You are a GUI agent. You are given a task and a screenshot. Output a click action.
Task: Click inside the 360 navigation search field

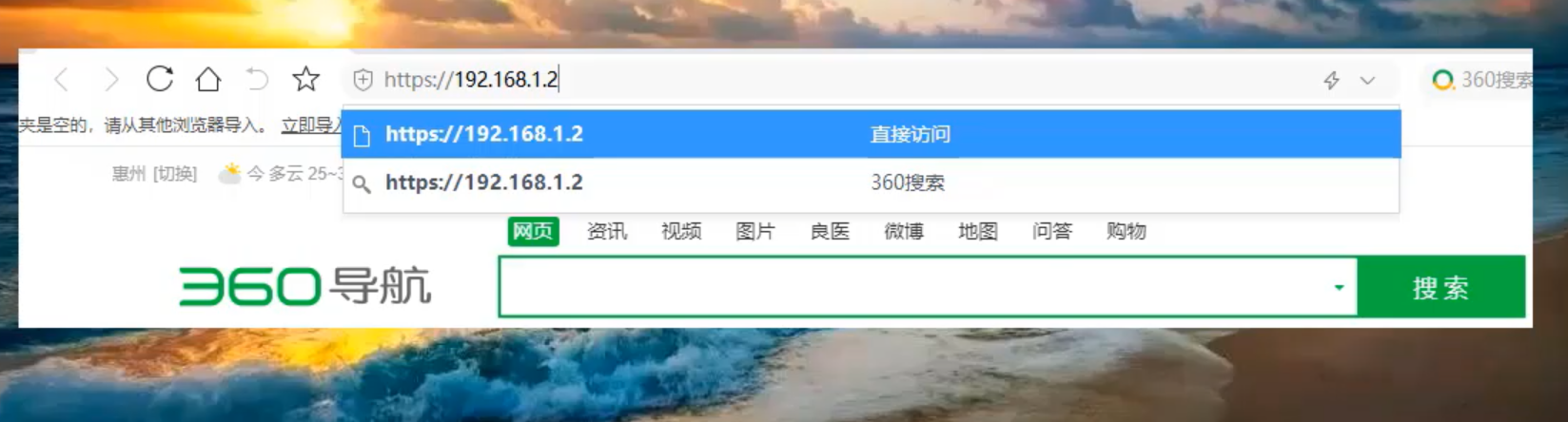click(x=913, y=287)
